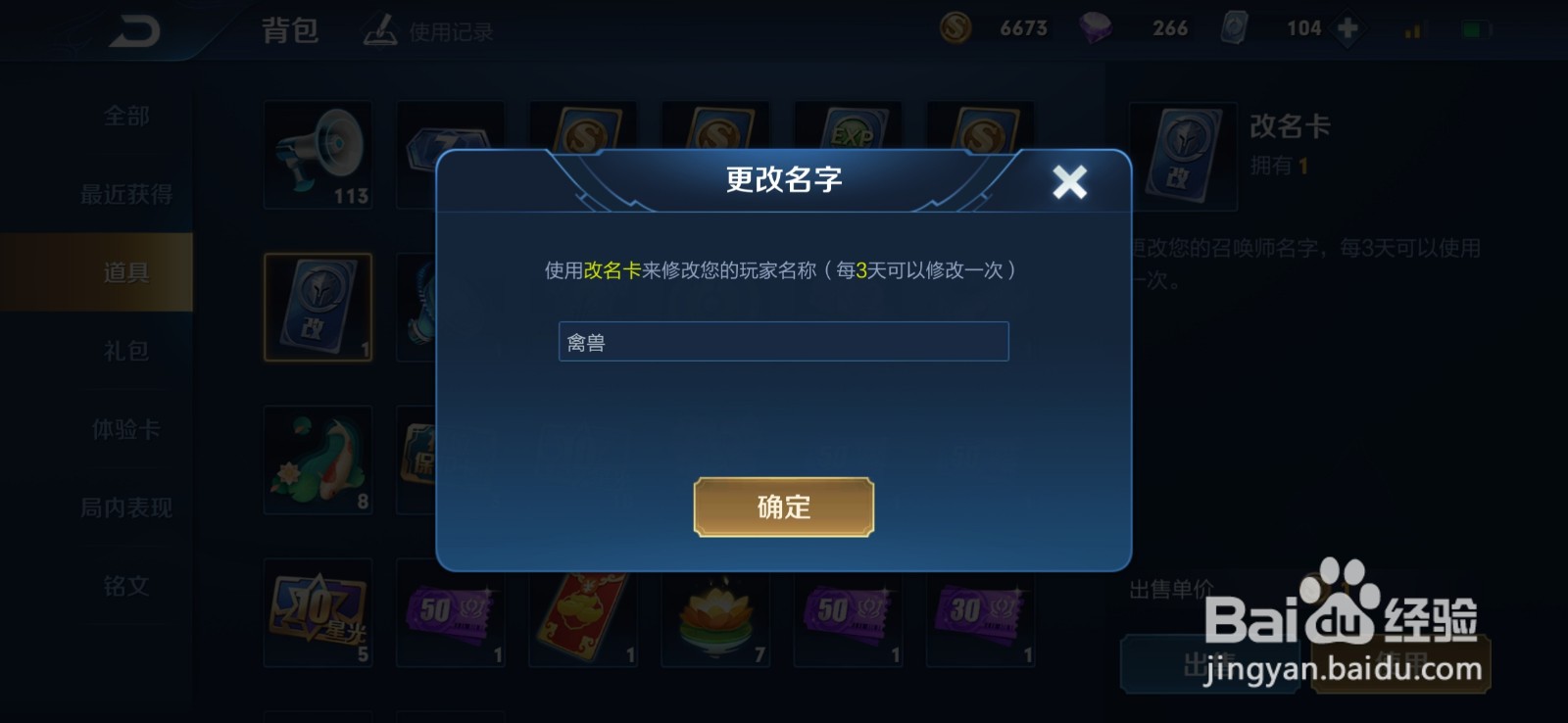Close the 更改名字 dialog with X
The image size is (1568, 723).
pyautogui.click(x=1069, y=181)
